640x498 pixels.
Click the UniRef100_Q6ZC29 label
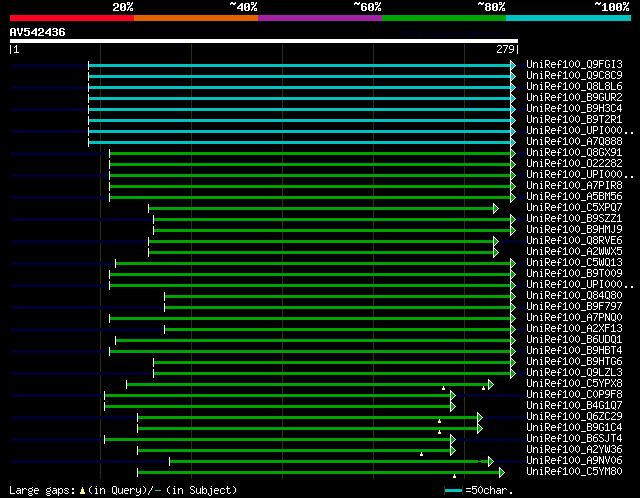tap(574, 417)
